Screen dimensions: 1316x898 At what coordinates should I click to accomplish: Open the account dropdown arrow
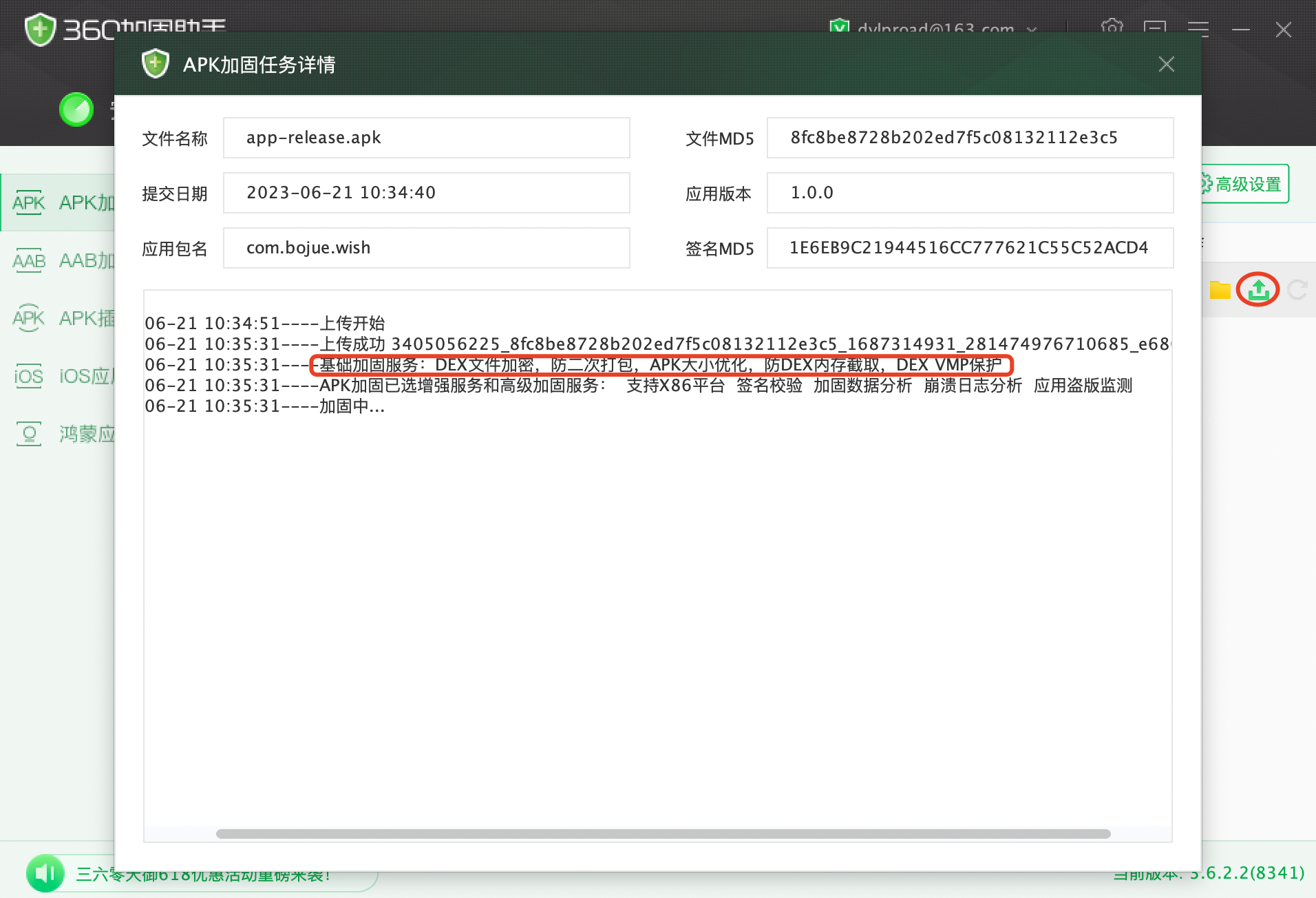[x=1032, y=30]
